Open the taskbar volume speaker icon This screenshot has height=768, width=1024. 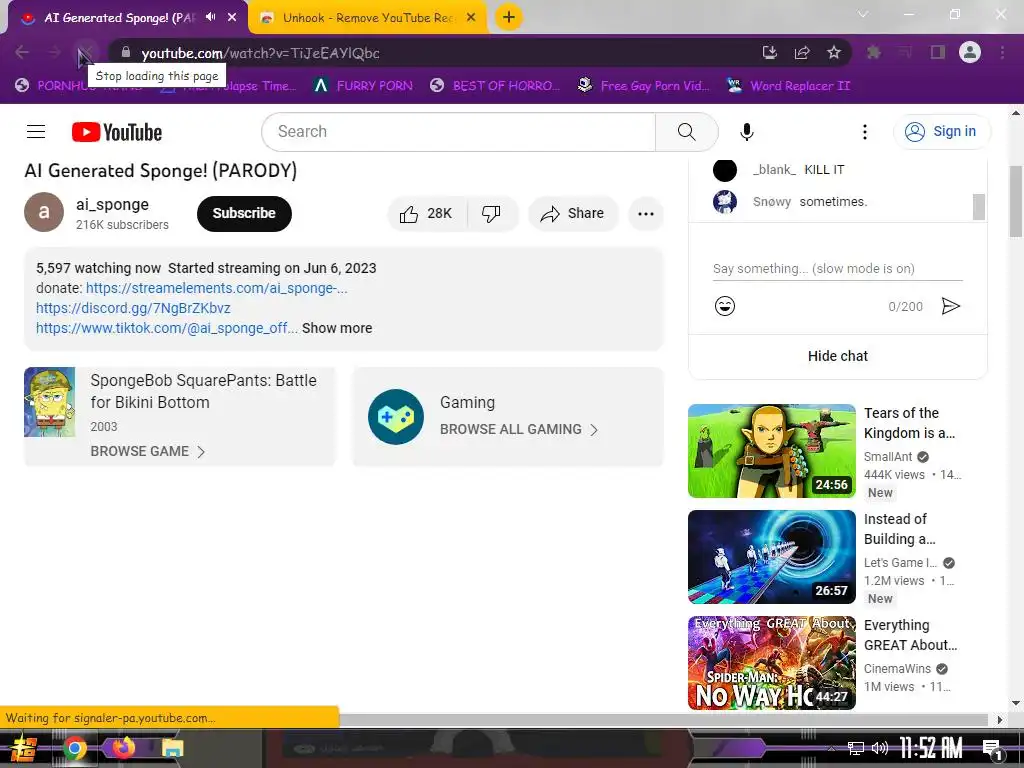pos(880,748)
